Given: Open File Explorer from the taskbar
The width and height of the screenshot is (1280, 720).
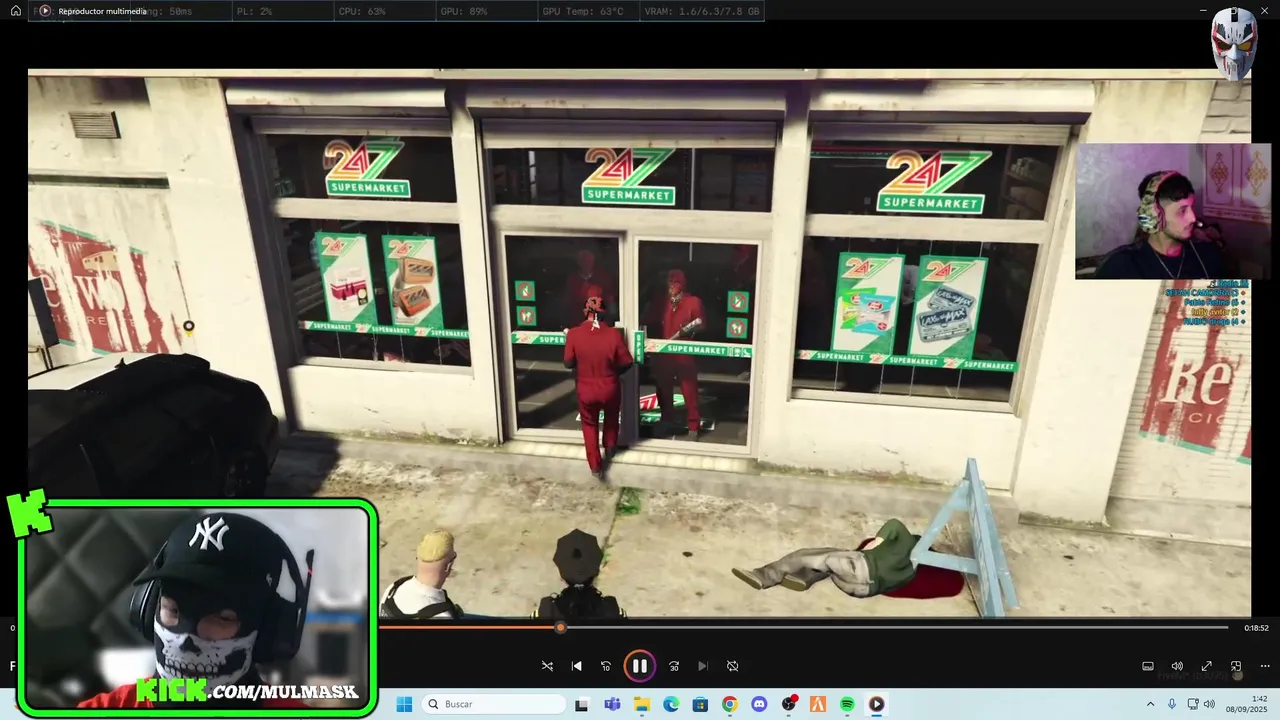Looking at the screenshot, I should pos(641,704).
